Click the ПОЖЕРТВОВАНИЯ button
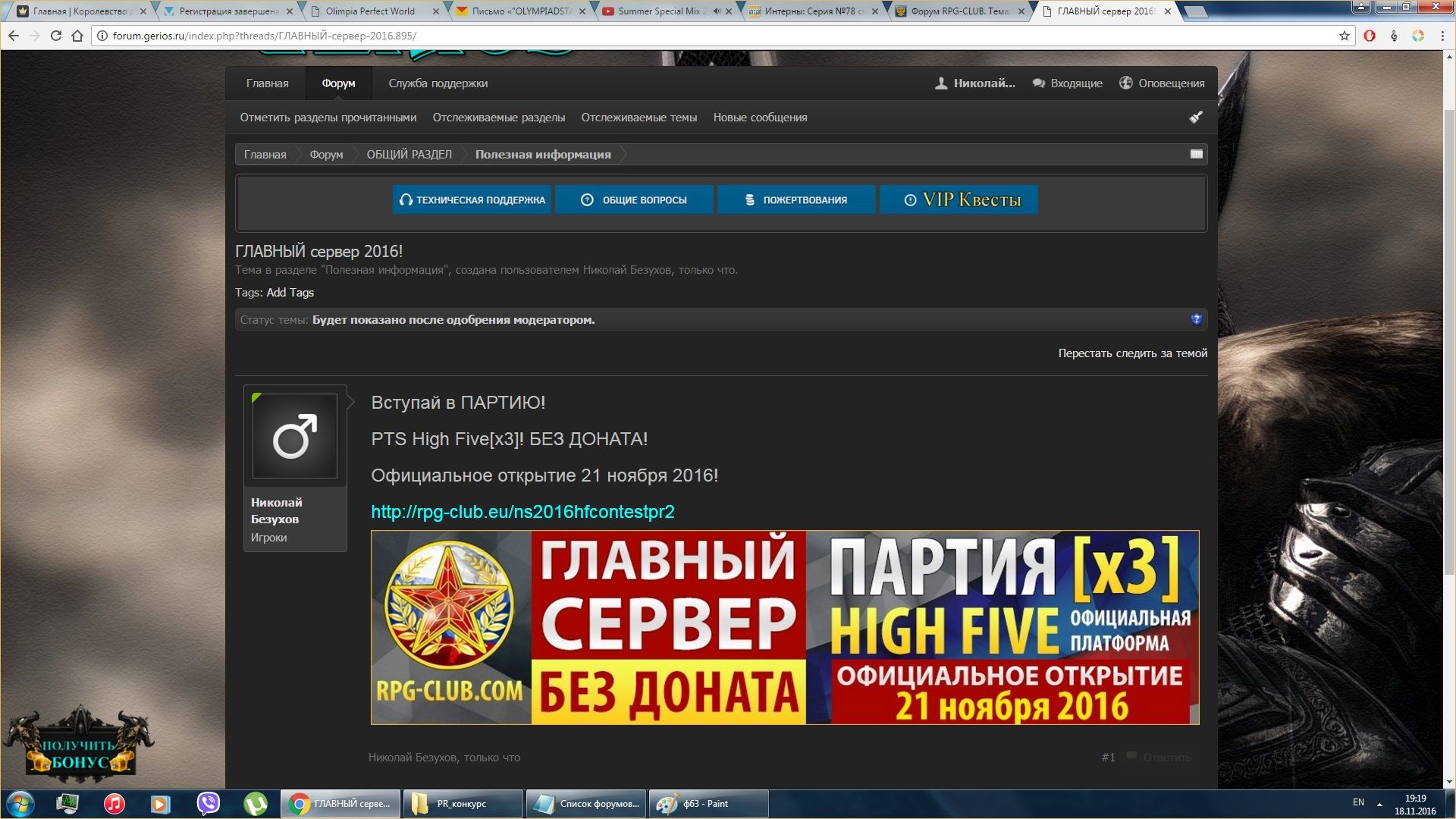The width and height of the screenshot is (1456, 819). [x=795, y=199]
